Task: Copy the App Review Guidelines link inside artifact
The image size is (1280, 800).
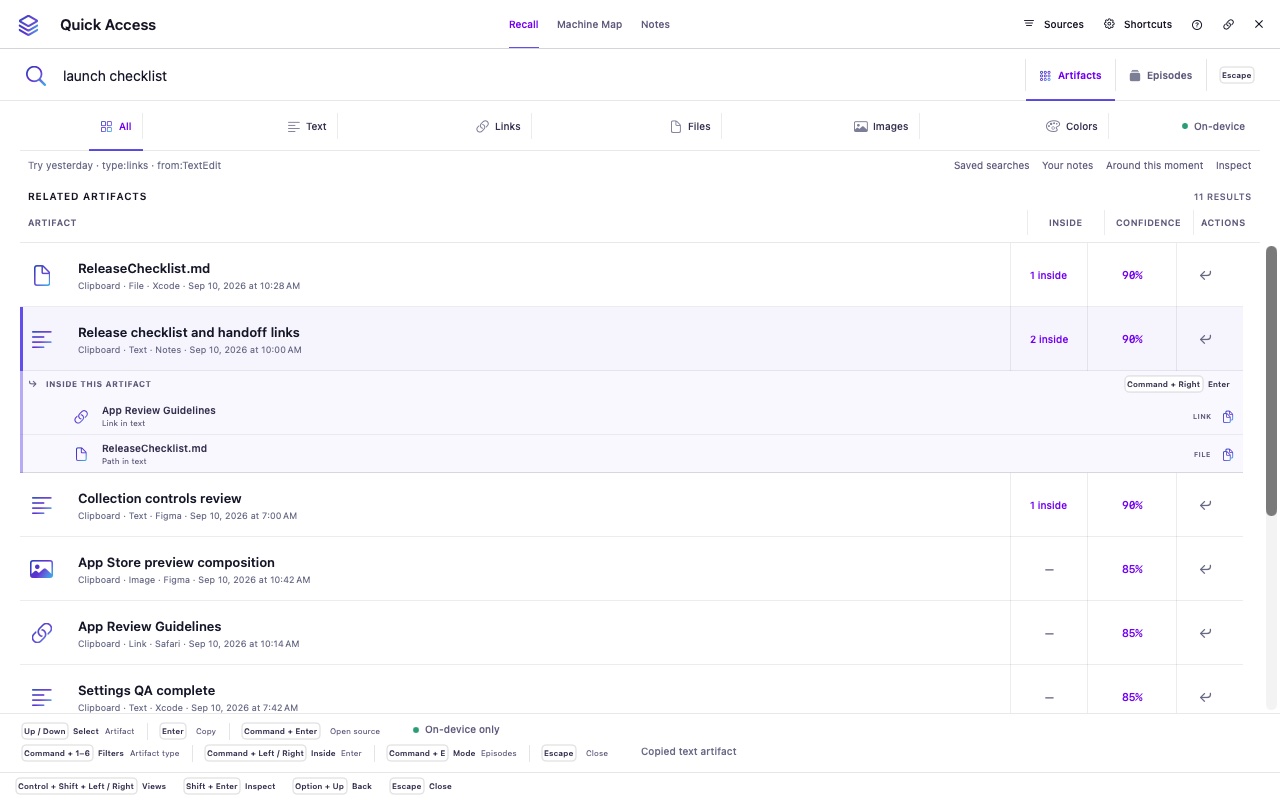Action: (x=1228, y=417)
